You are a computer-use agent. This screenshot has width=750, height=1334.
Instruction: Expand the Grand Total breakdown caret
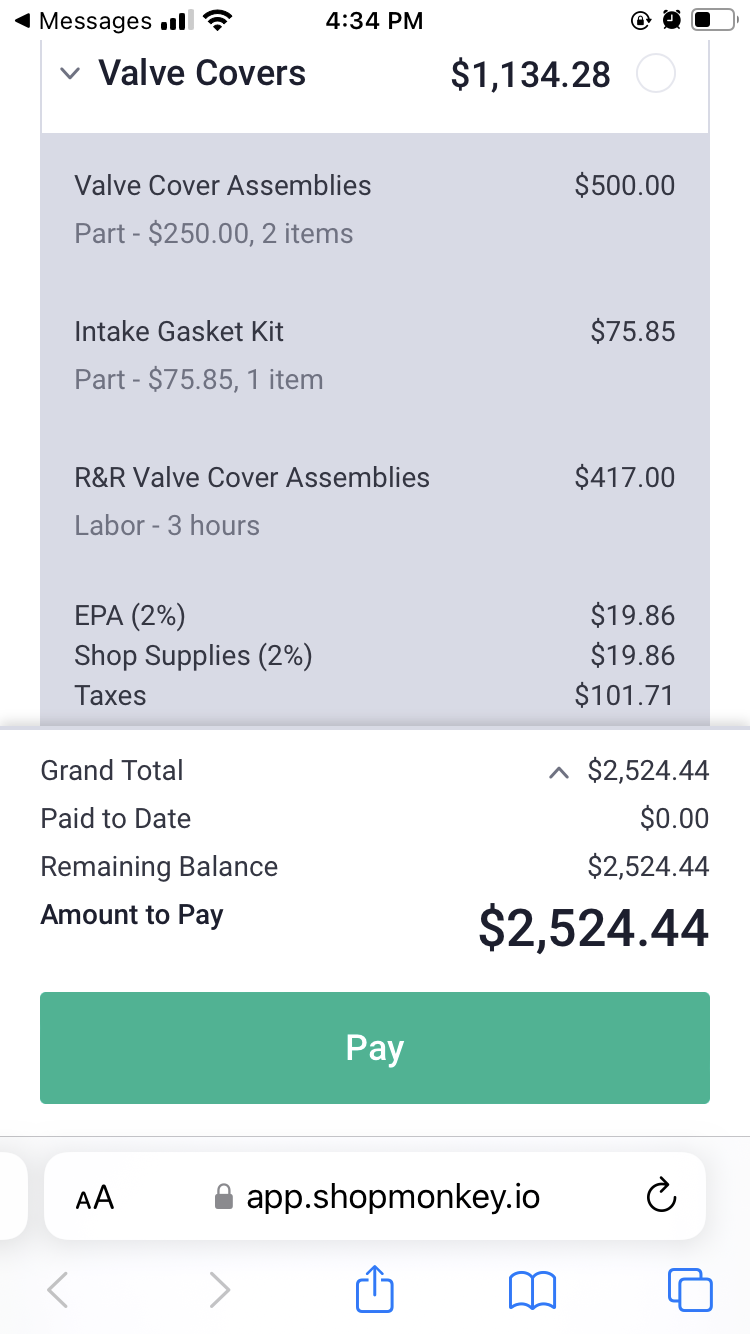[x=560, y=772]
